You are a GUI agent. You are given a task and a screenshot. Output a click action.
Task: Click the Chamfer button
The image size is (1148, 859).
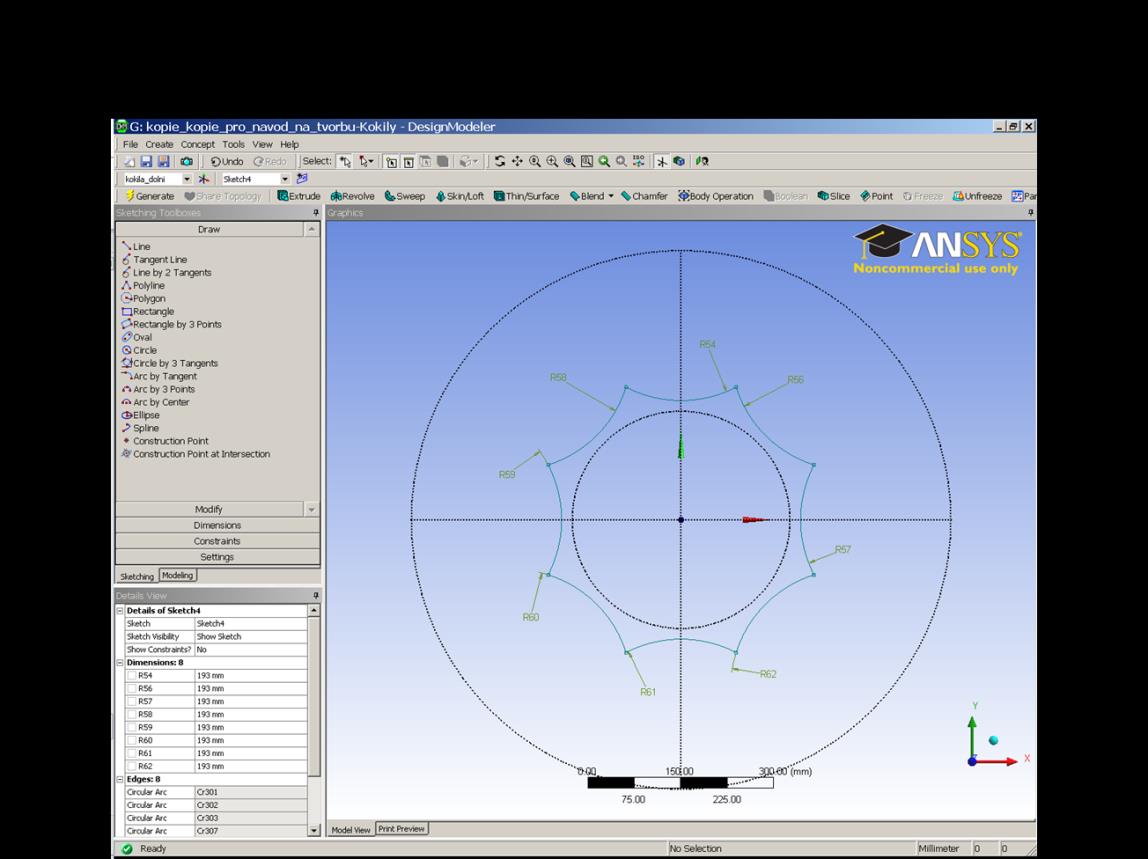pos(644,196)
